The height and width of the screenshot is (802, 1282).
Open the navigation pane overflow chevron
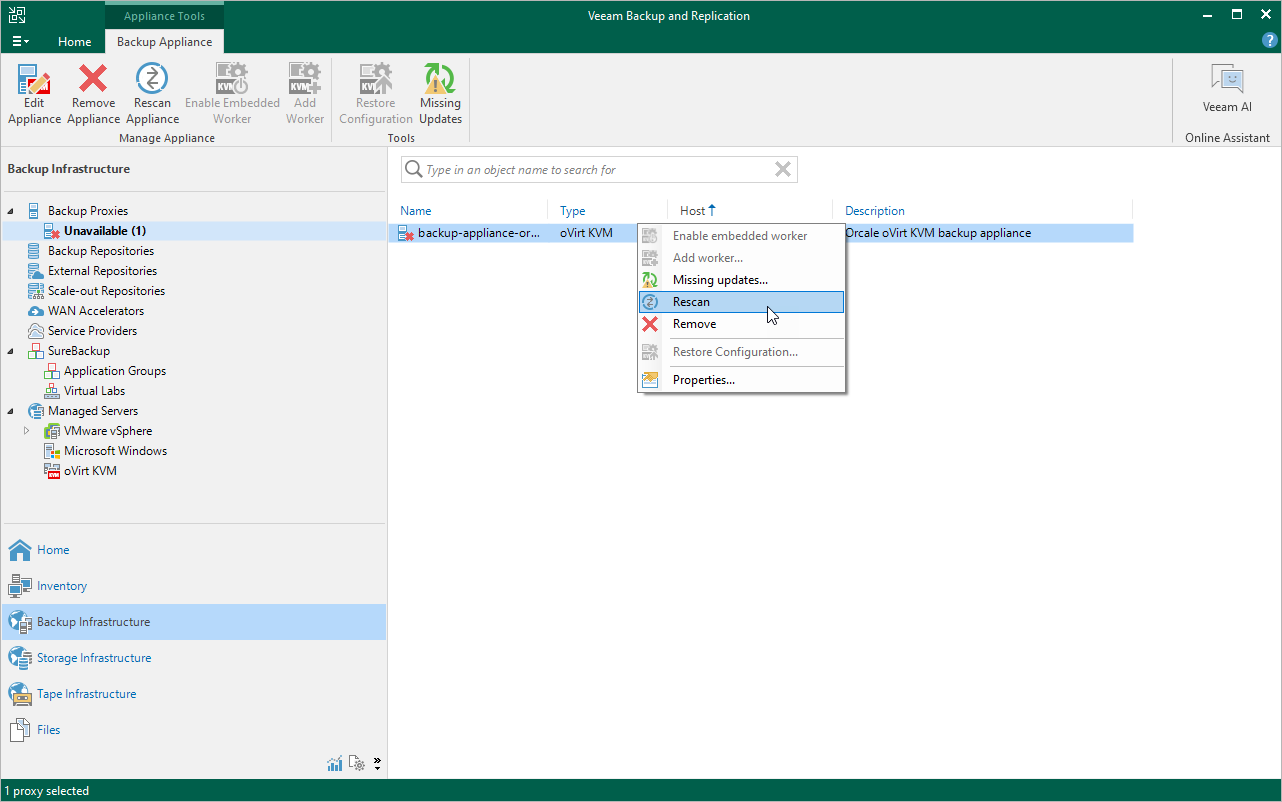pyautogui.click(x=377, y=764)
